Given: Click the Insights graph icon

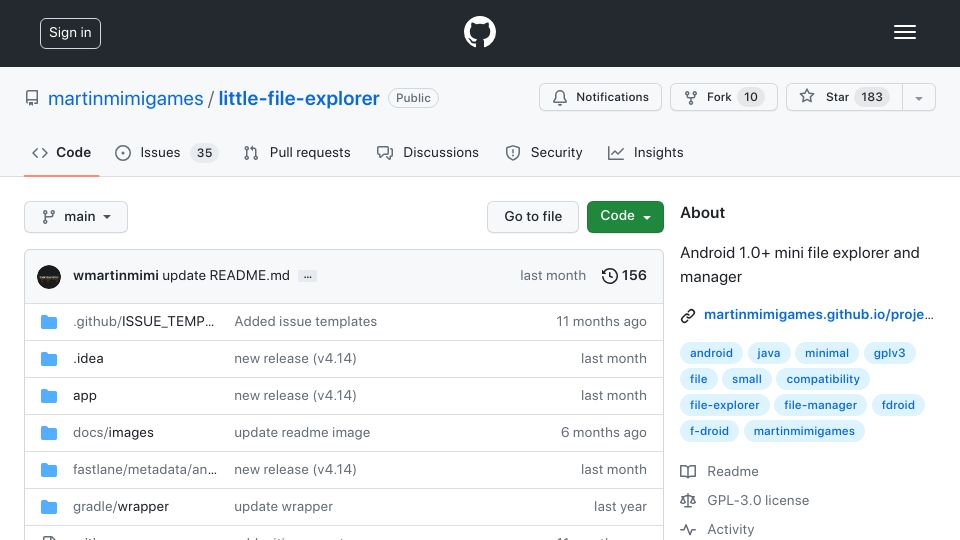Looking at the screenshot, I should coord(616,153).
